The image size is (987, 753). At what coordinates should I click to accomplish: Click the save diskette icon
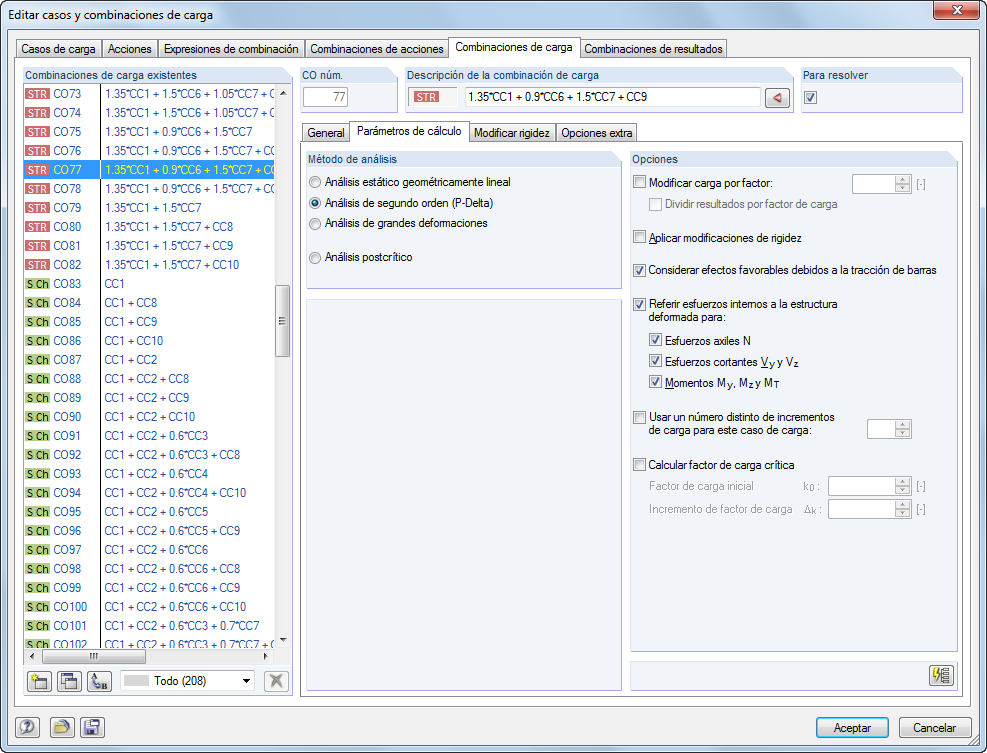click(92, 727)
